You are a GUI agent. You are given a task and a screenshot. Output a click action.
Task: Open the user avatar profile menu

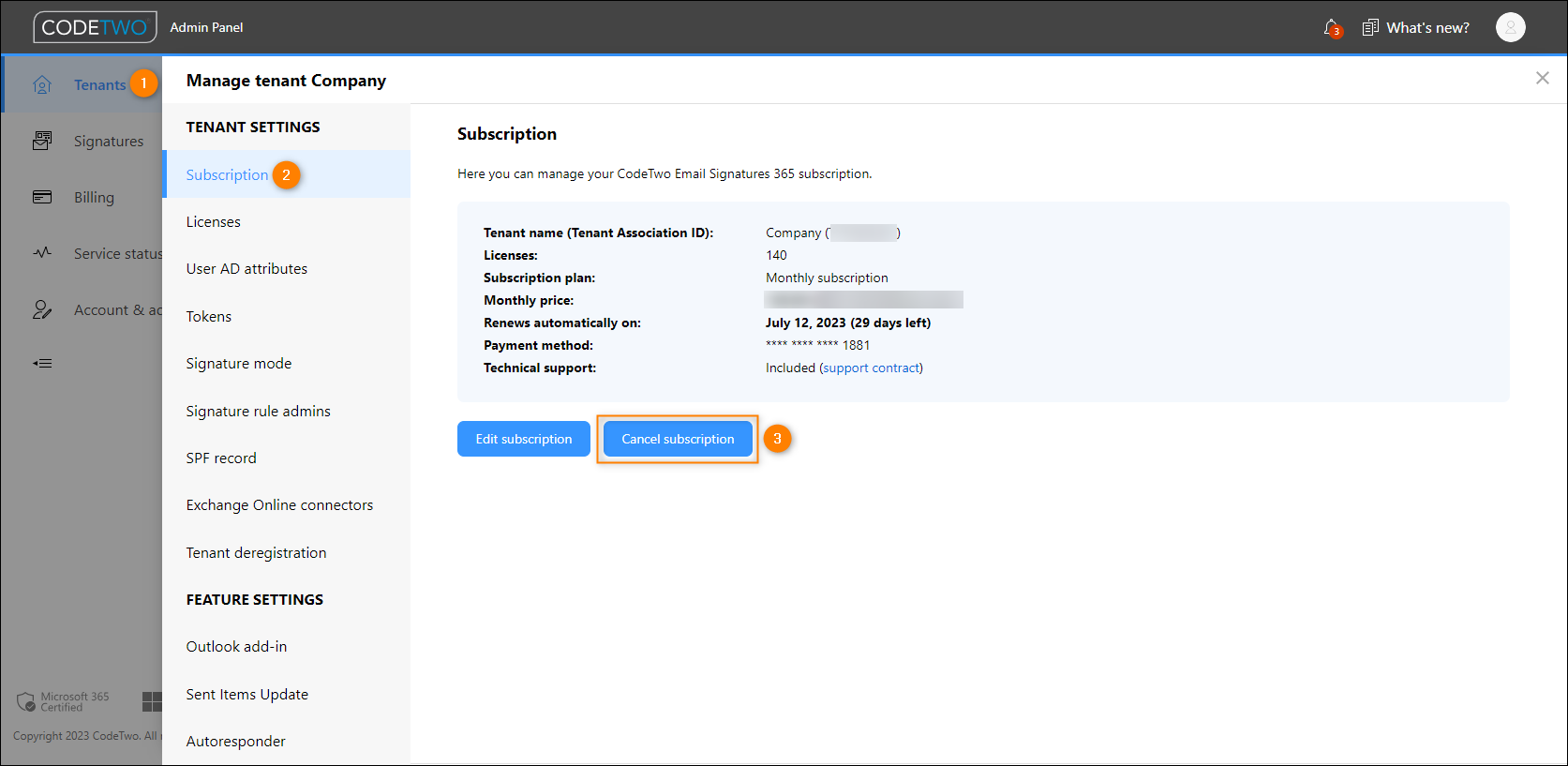click(1511, 27)
